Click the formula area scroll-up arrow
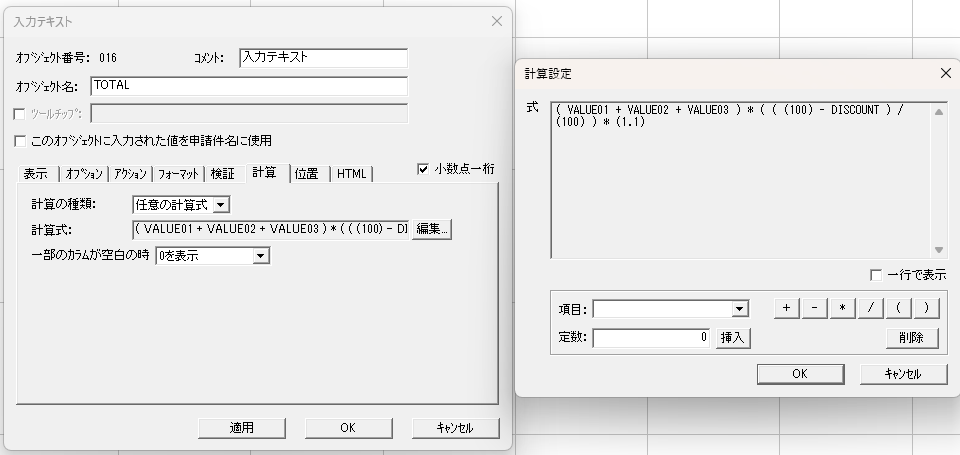The image size is (960, 455). [939, 112]
